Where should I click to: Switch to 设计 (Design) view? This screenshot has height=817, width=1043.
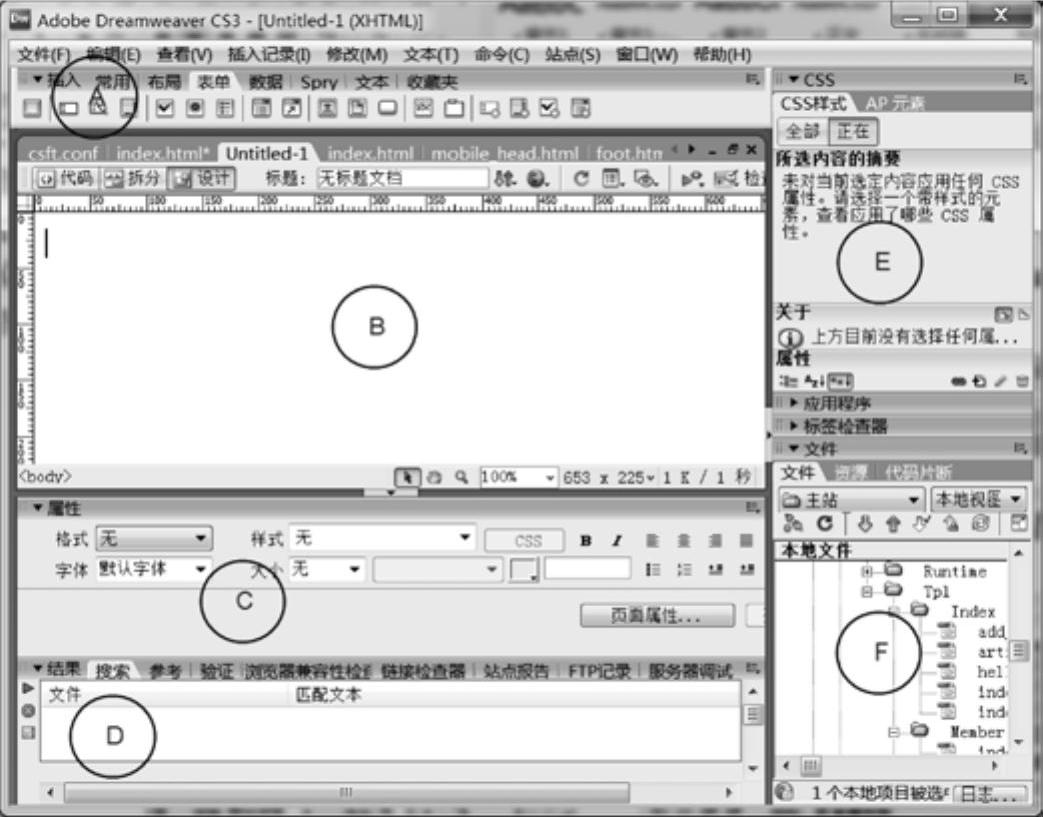pos(202,178)
